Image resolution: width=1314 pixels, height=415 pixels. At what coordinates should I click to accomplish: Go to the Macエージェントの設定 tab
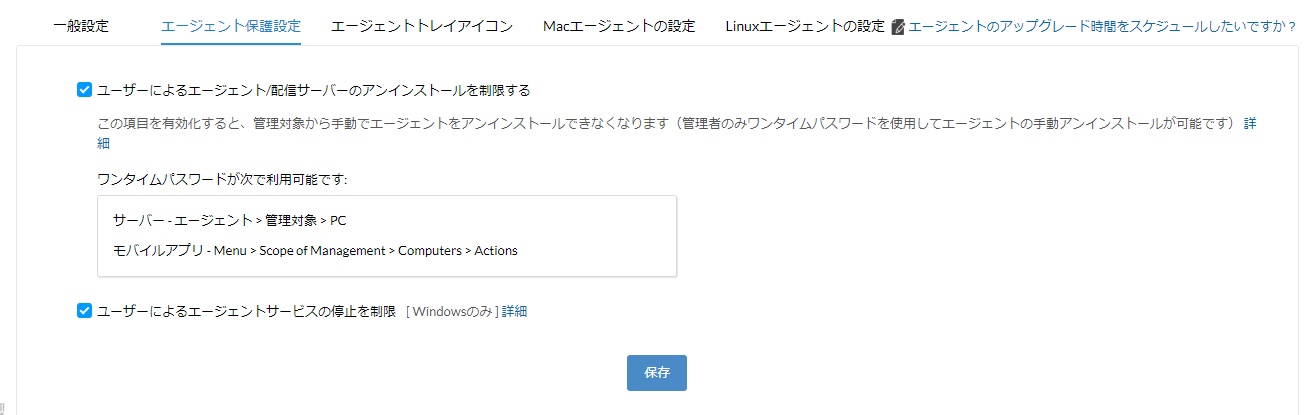(x=619, y=26)
